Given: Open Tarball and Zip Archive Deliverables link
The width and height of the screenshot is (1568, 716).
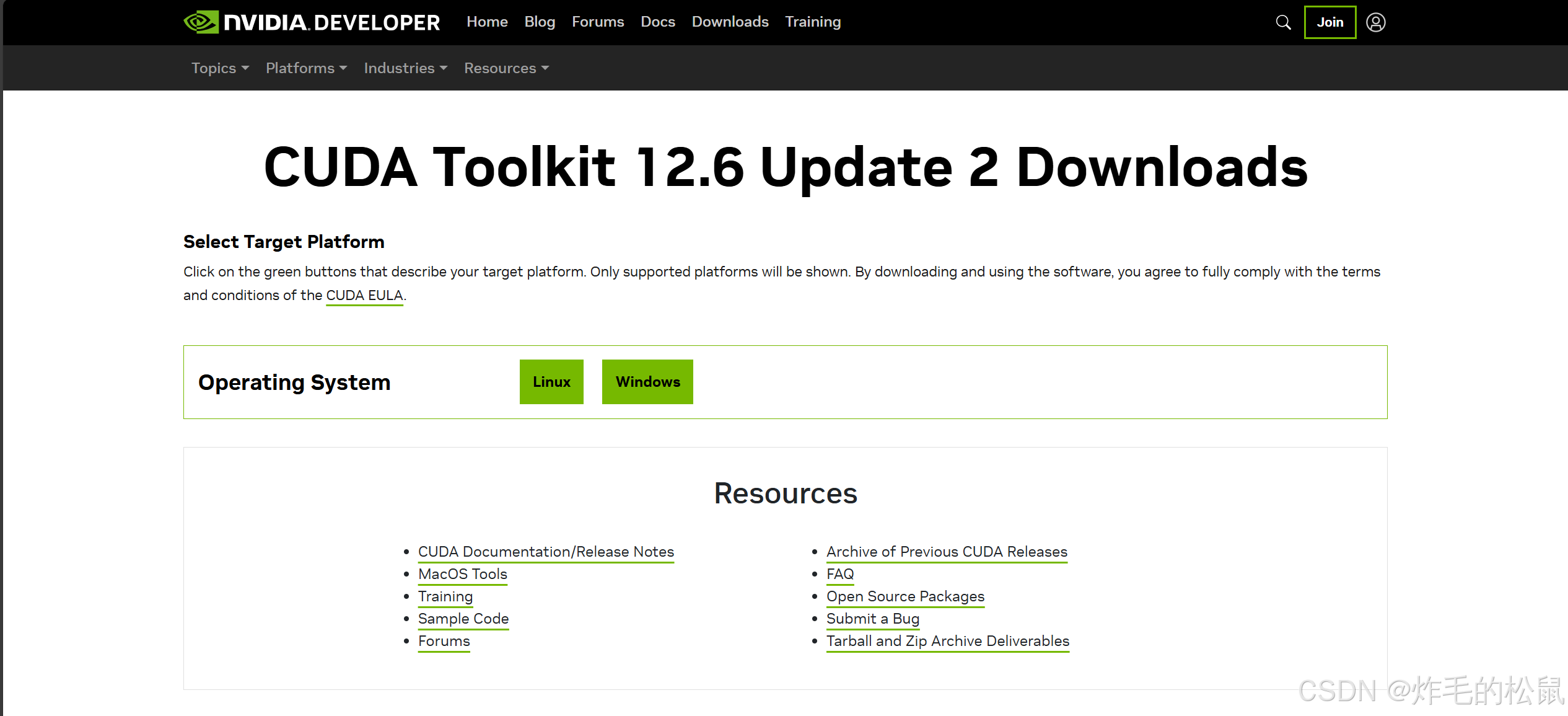Looking at the screenshot, I should (x=948, y=641).
